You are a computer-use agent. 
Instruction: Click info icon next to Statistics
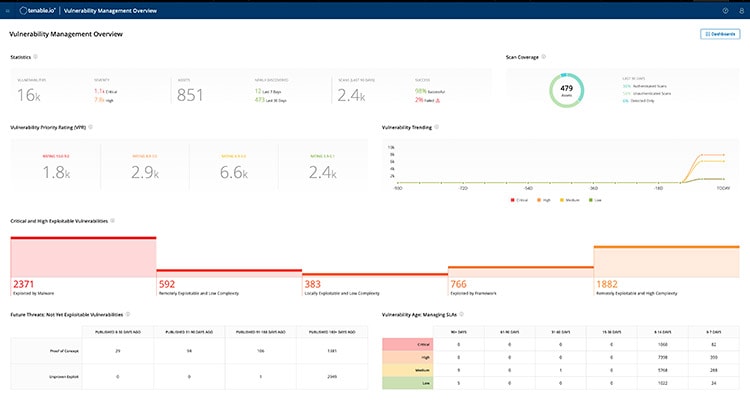(x=35, y=57)
